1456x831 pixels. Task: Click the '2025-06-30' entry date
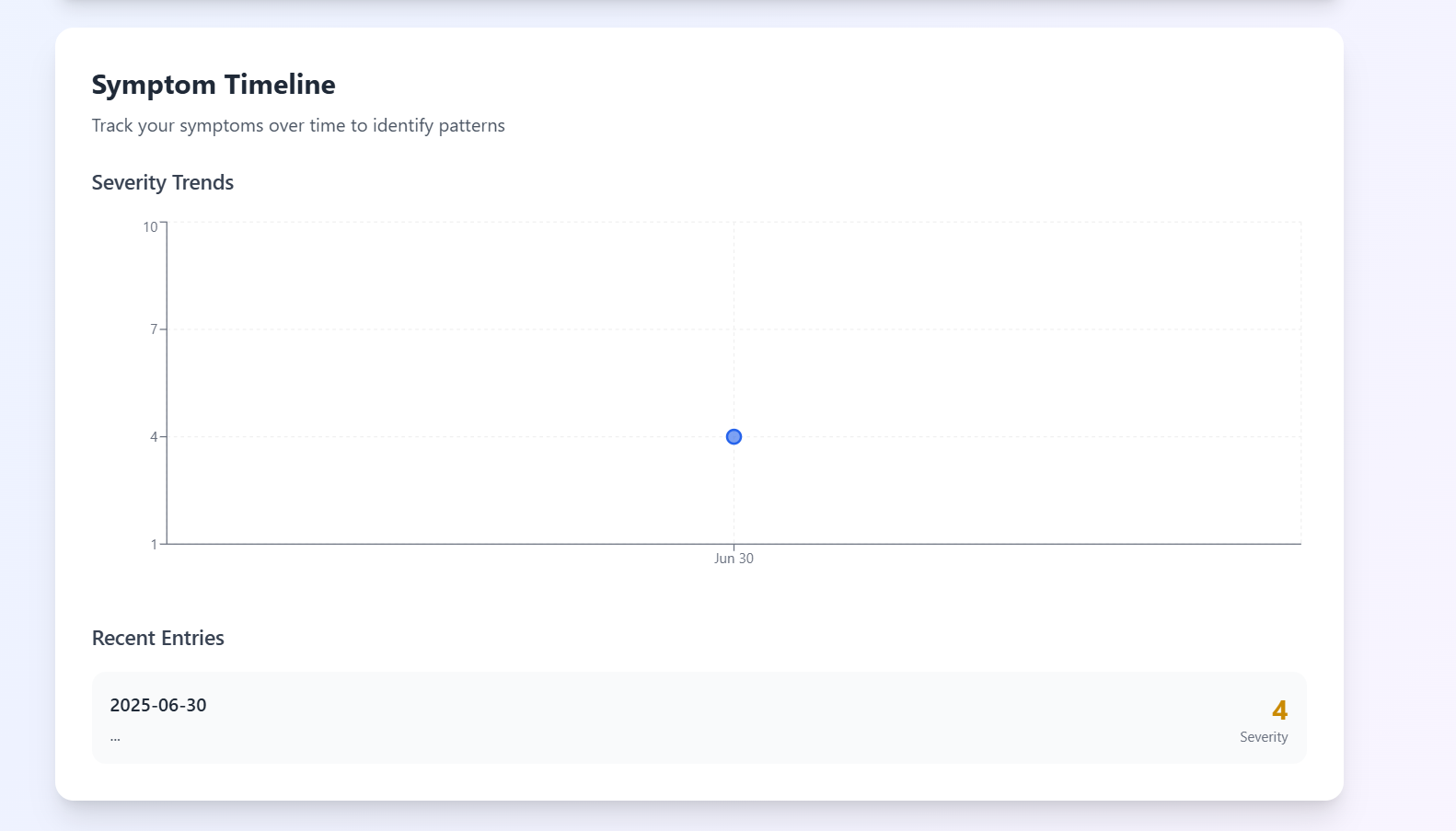click(158, 705)
